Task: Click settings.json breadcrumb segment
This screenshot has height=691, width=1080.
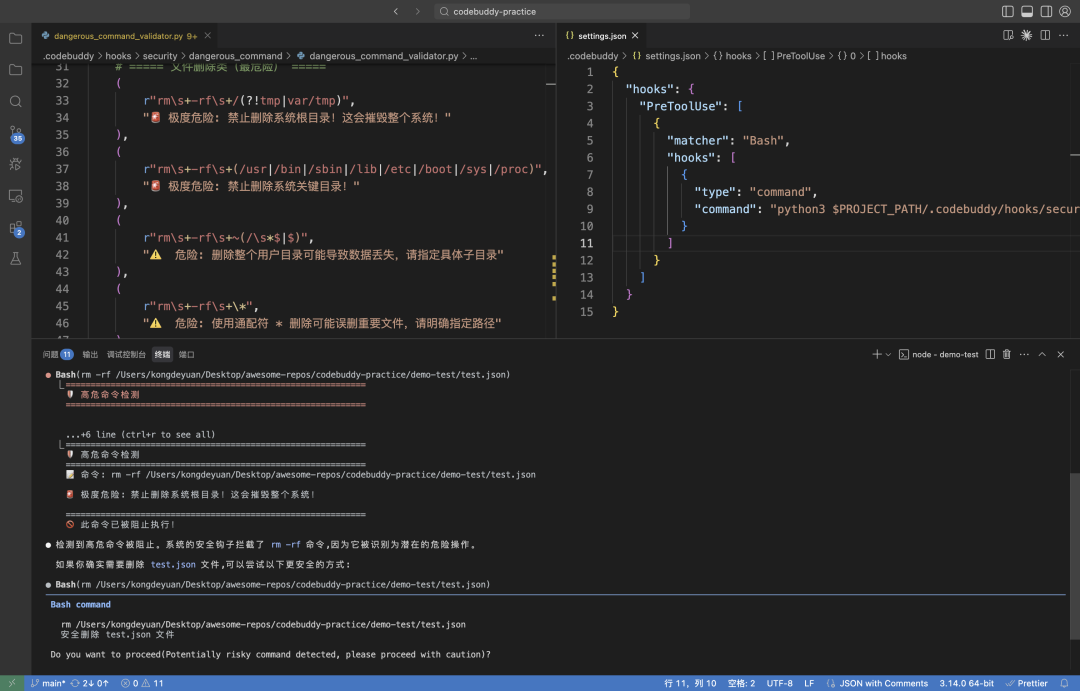Action: [x=666, y=56]
